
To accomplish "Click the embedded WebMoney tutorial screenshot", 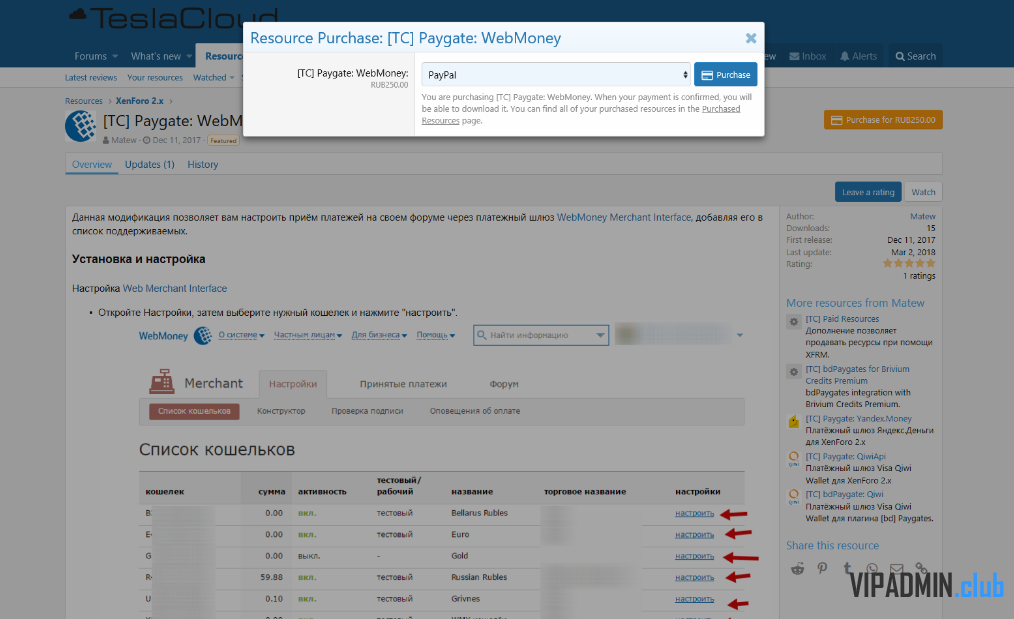I will pos(441,472).
